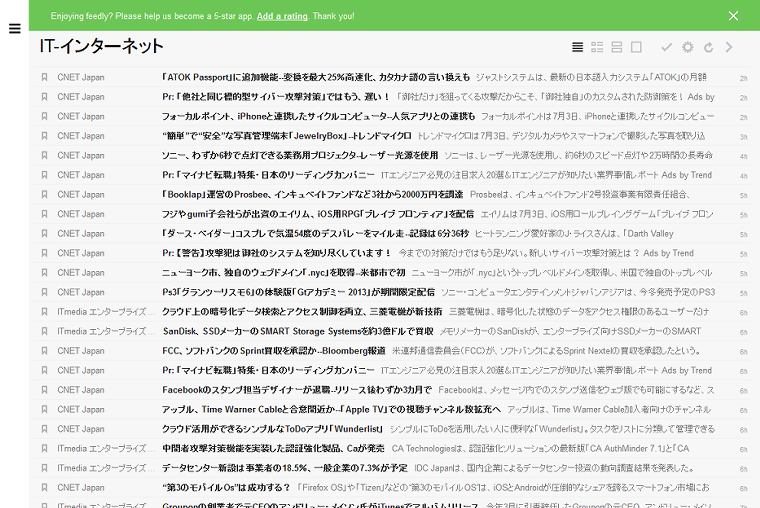Bookmark the フォーカルポイント iPhone article
Image resolution: width=760 pixels, height=508 pixels.
tap(44, 116)
